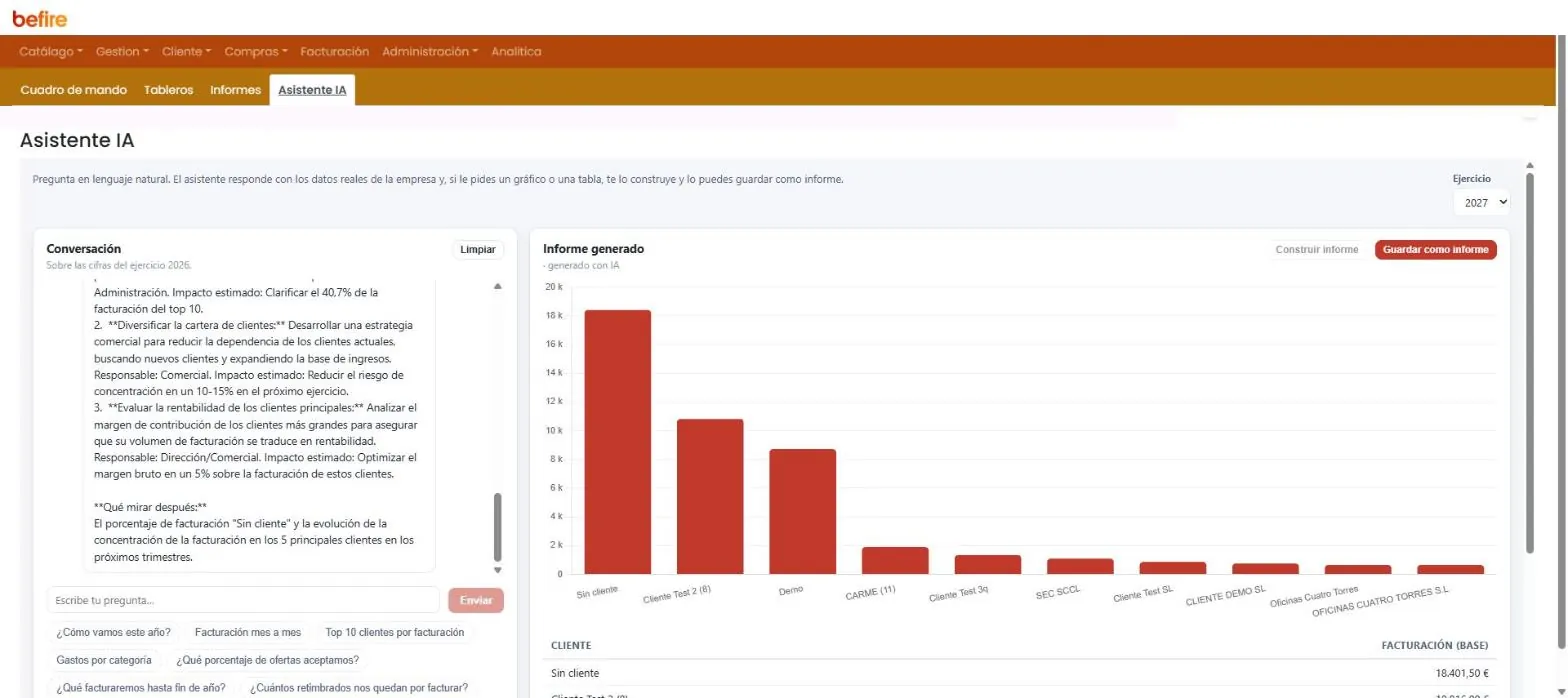This screenshot has height=698, width=1568.
Task: Choose the '¿Cómo vamos este año?' suggestion
Action: 113,632
